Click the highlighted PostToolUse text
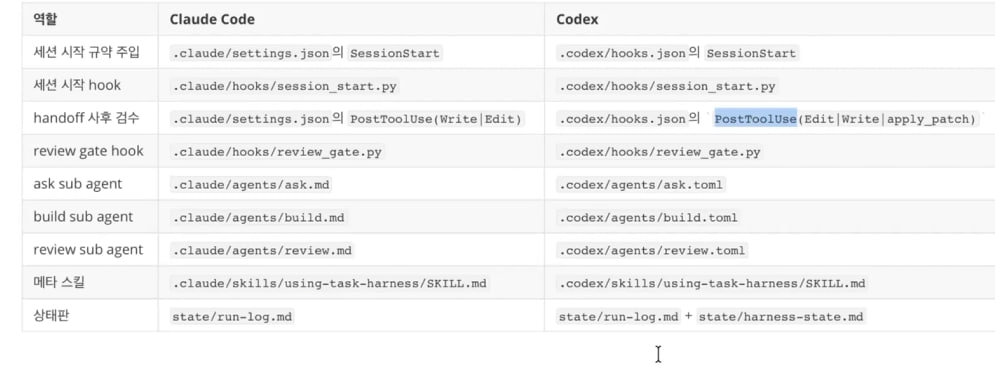 tap(755, 119)
